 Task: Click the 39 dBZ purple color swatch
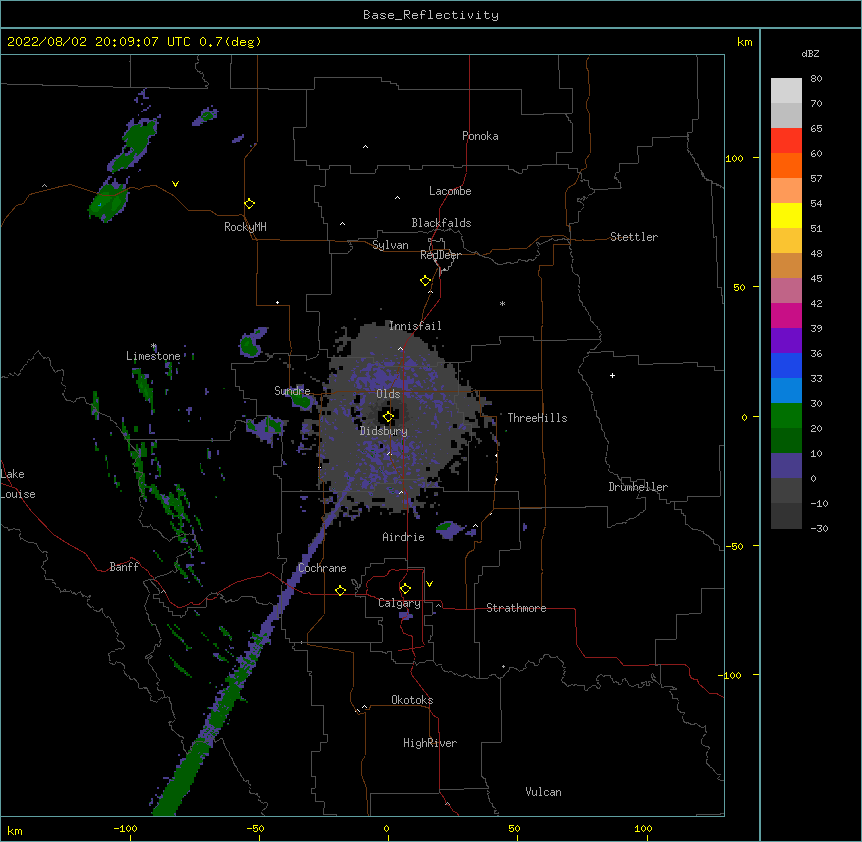[x=786, y=341]
